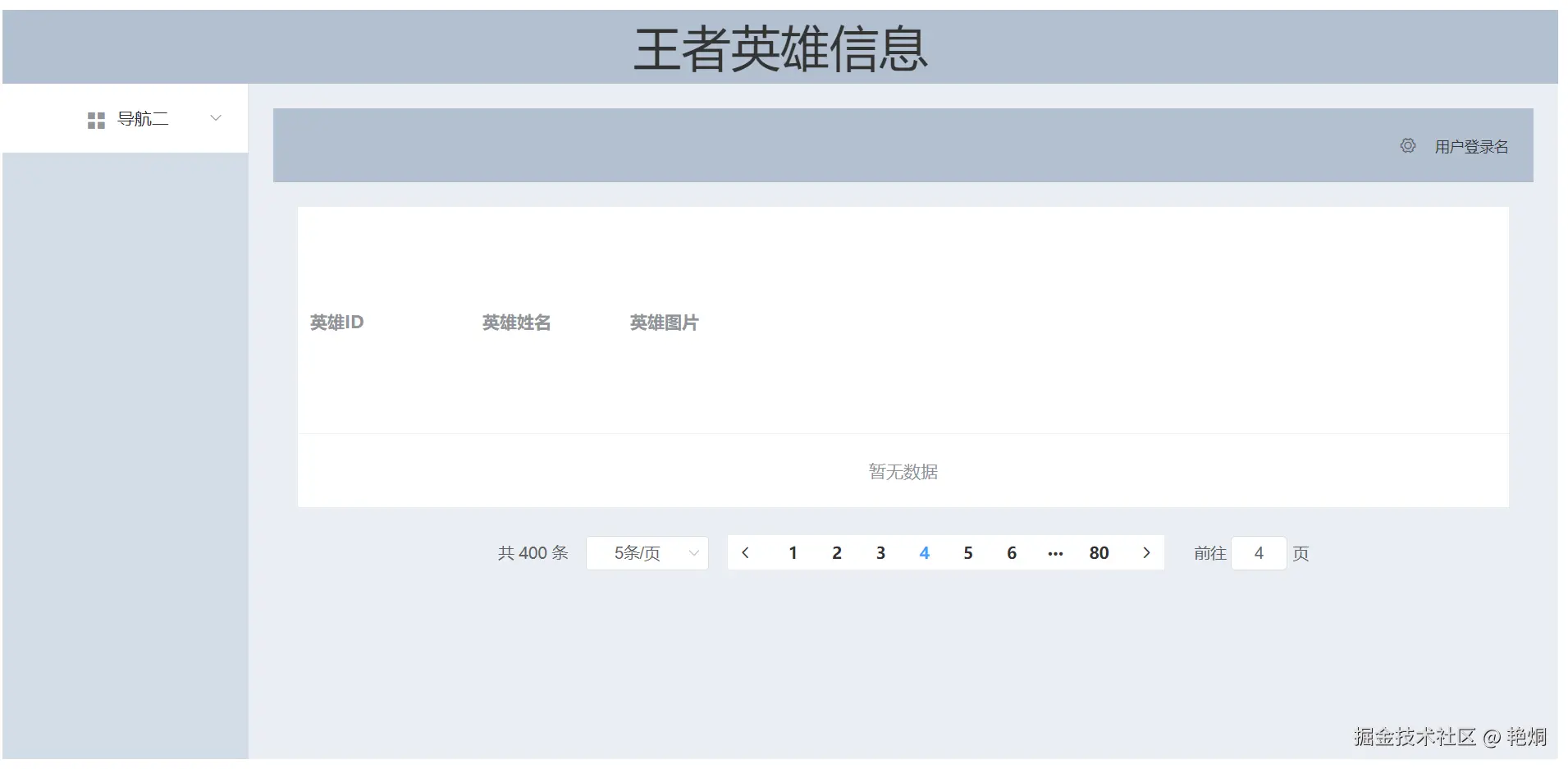
Task: Click the next page arrow in pagination
Action: [1146, 552]
